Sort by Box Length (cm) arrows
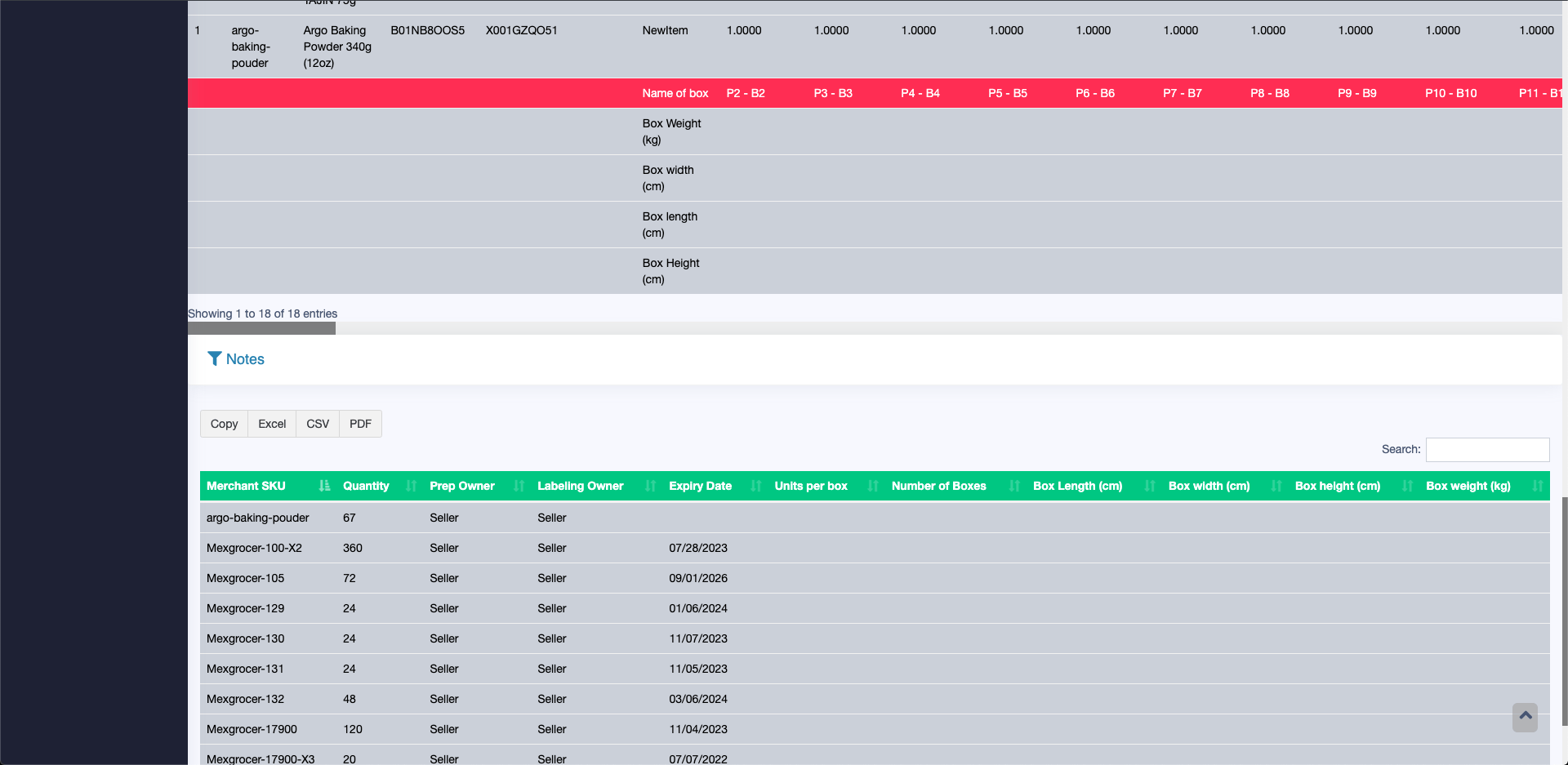 tap(1150, 486)
